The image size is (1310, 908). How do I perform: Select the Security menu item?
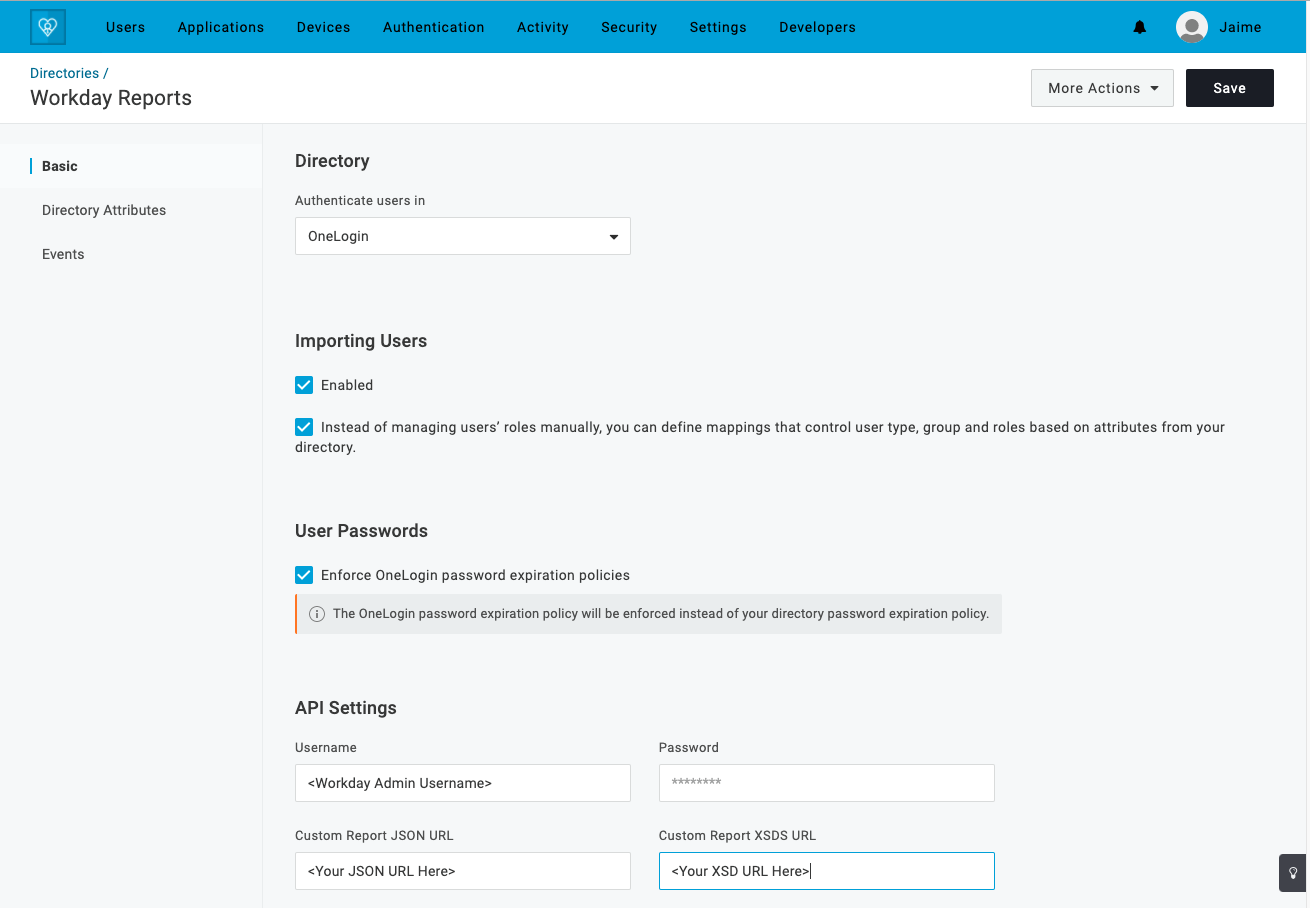tap(629, 27)
